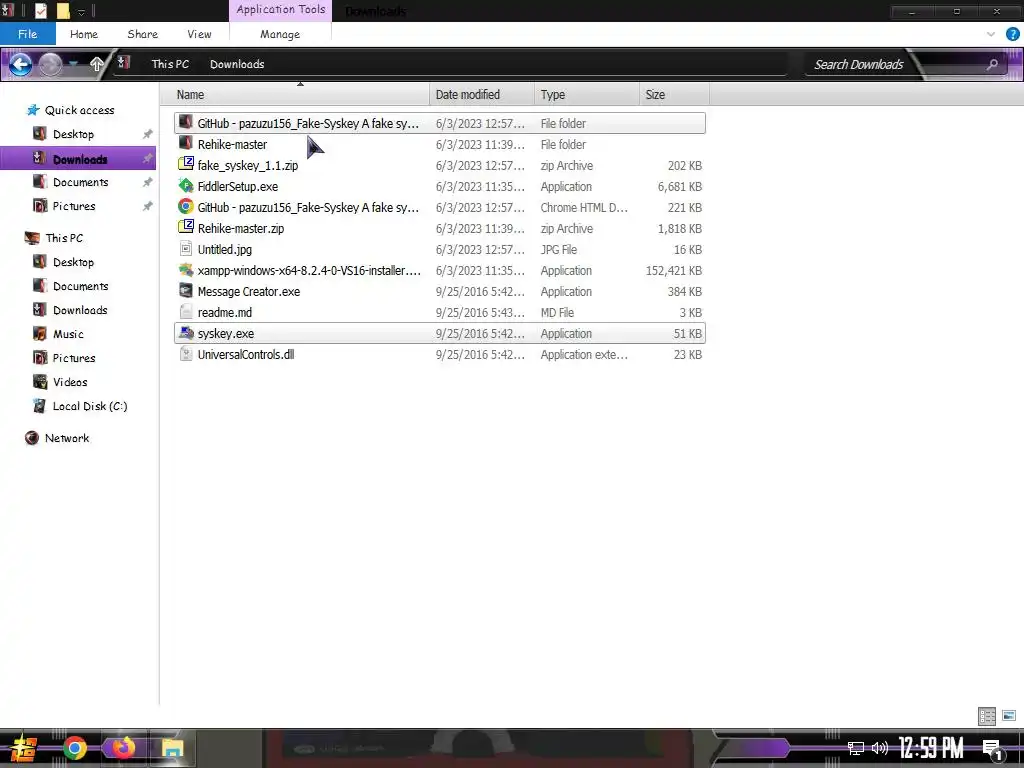Open the volume speaker tray icon
Viewport: 1024px width, 768px height.
click(x=880, y=748)
